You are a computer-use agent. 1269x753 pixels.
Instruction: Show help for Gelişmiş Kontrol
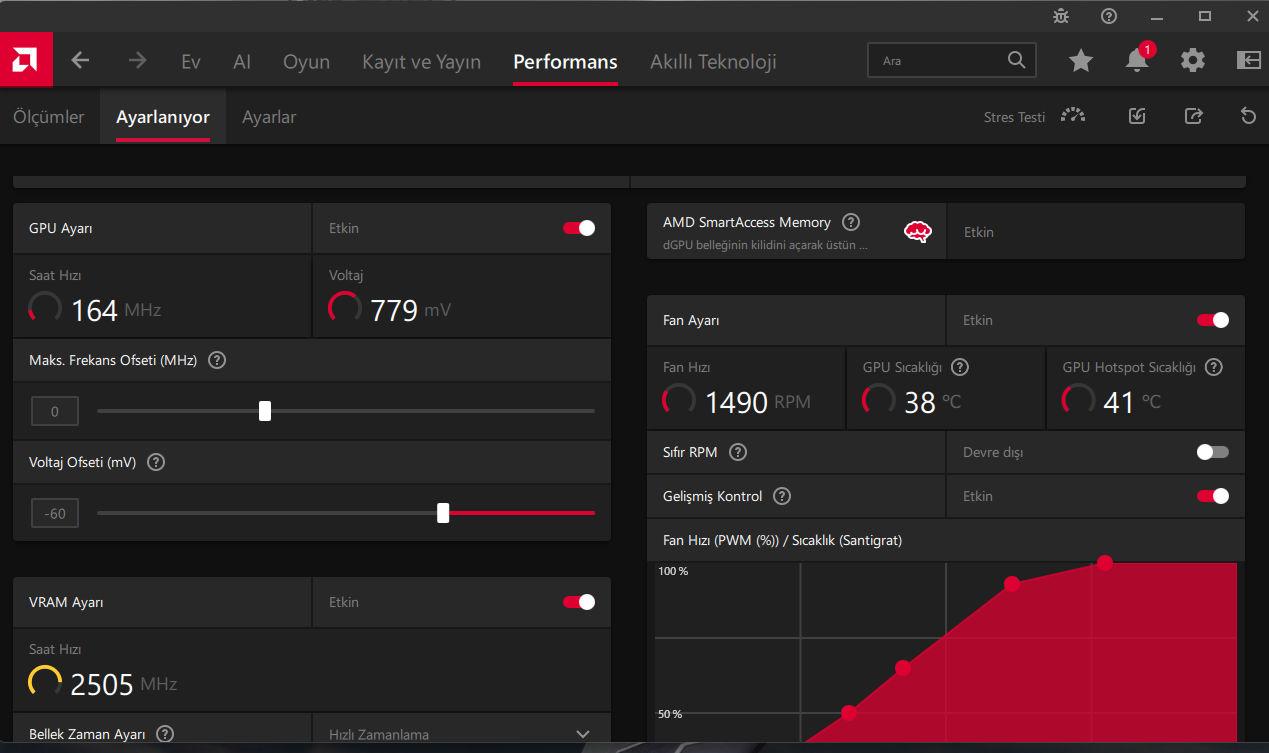point(782,496)
